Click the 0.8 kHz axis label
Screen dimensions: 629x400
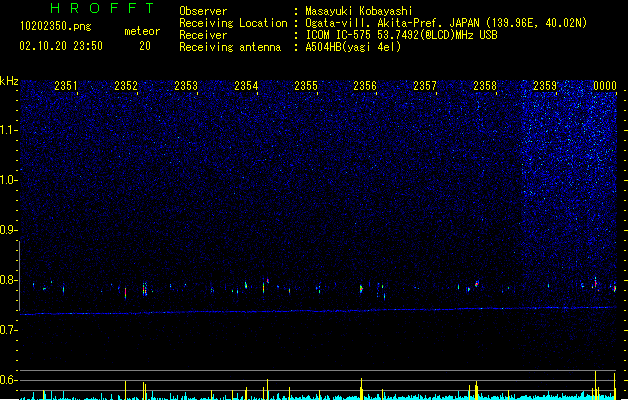pos(9,280)
